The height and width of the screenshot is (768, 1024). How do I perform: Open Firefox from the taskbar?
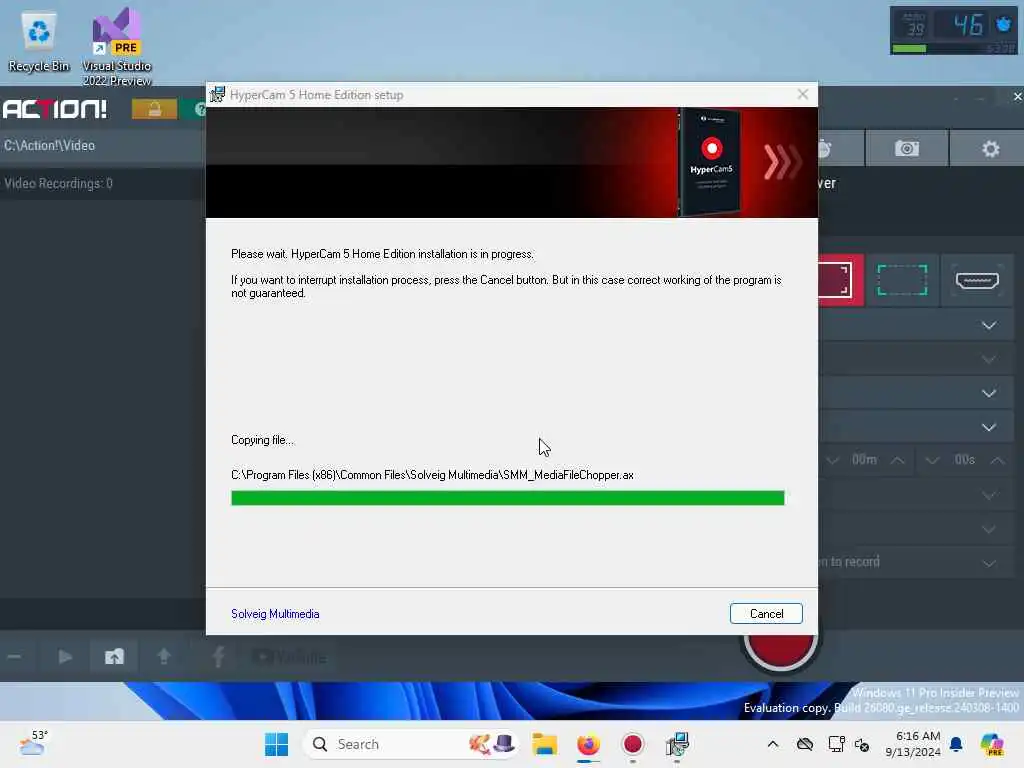[588, 744]
